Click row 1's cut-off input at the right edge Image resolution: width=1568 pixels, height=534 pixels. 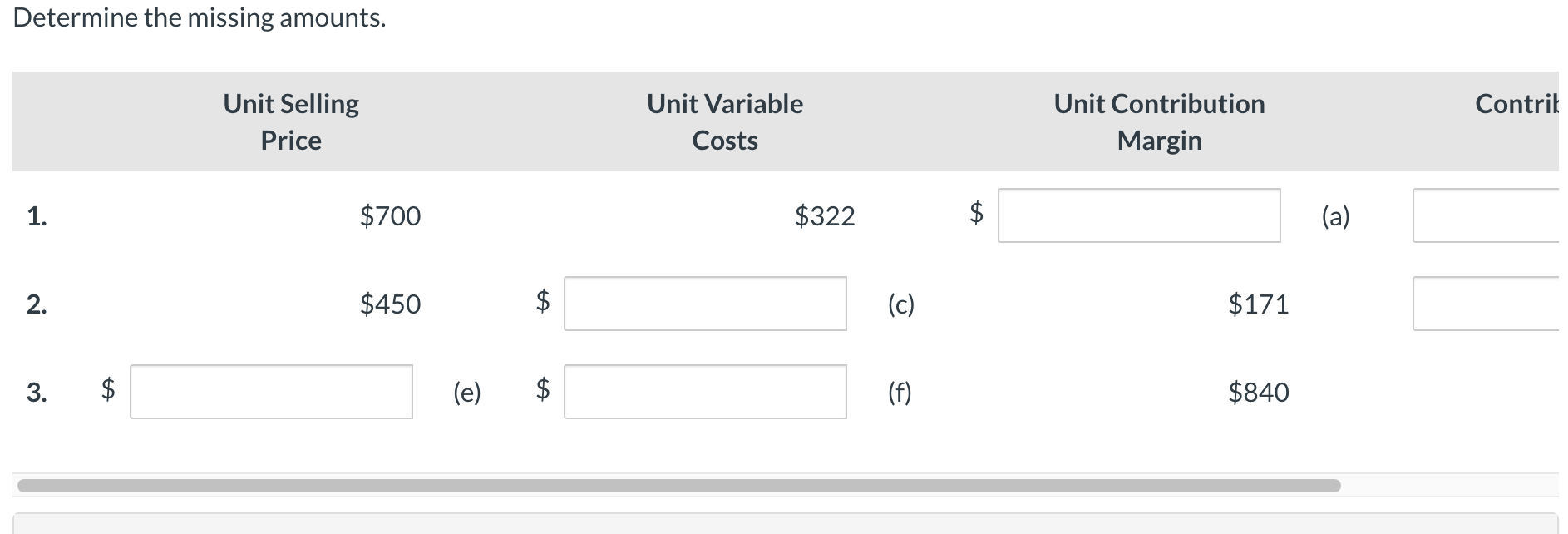coord(1486,215)
